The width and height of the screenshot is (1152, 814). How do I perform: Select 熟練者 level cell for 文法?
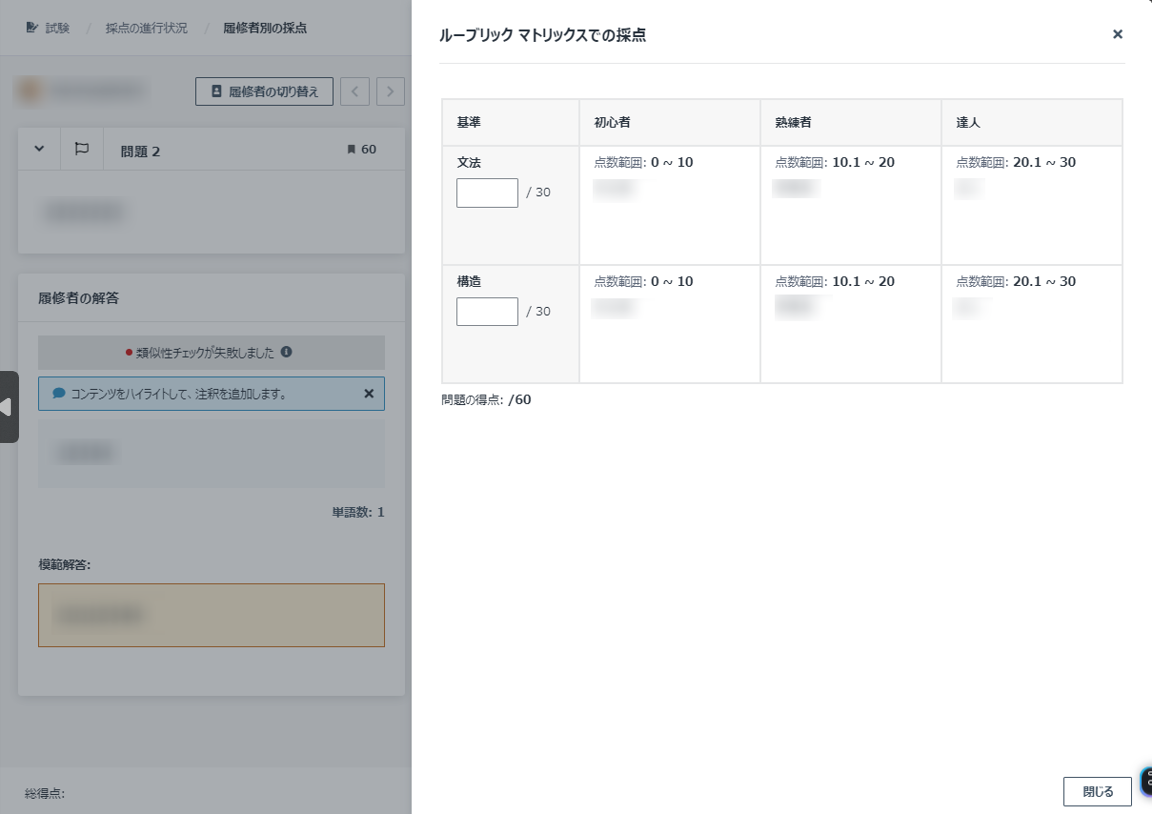click(x=850, y=205)
